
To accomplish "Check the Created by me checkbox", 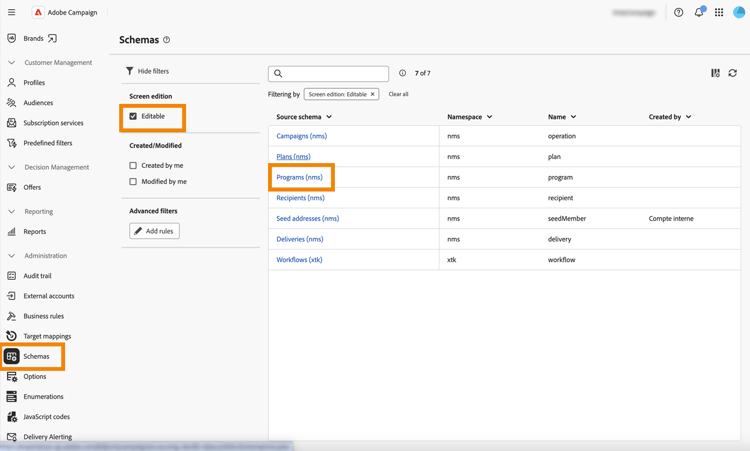I will (x=133, y=165).
